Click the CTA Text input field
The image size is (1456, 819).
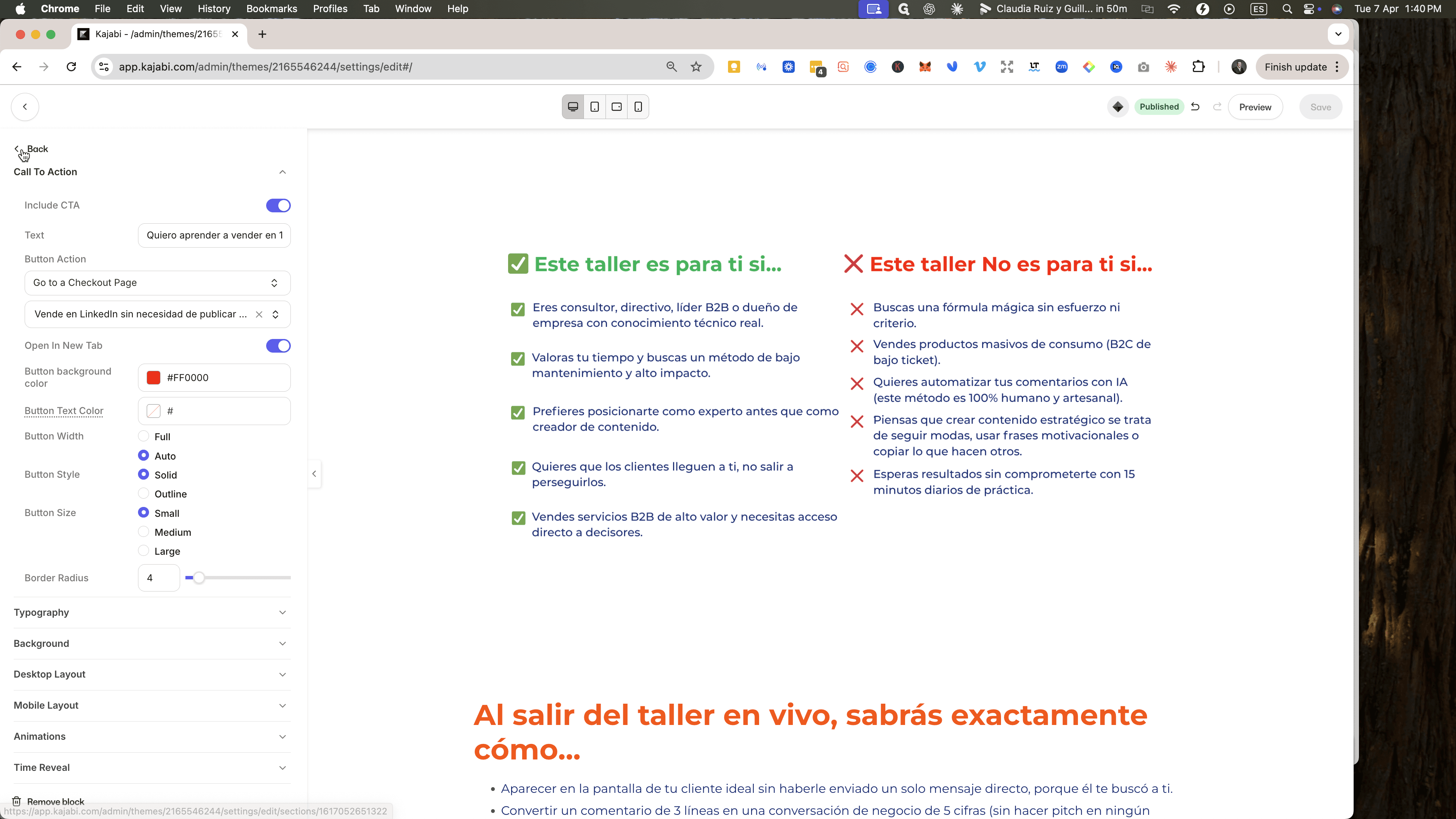pyautogui.click(x=214, y=235)
